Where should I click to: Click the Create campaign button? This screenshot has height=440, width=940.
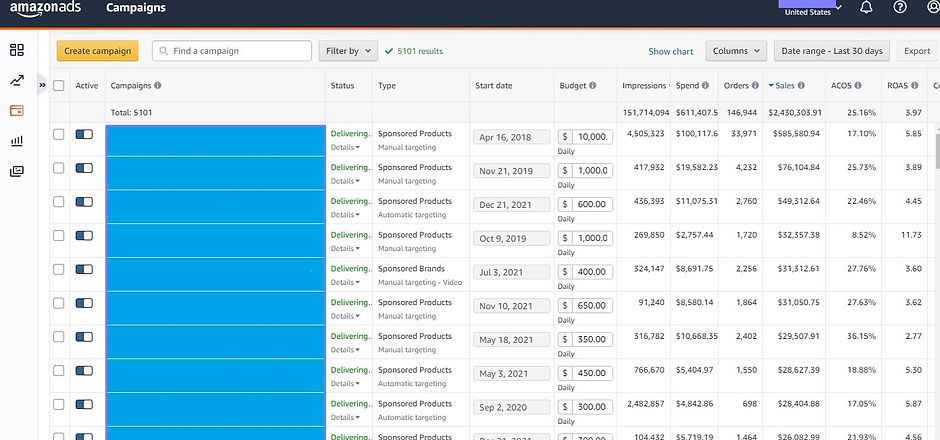click(98, 51)
